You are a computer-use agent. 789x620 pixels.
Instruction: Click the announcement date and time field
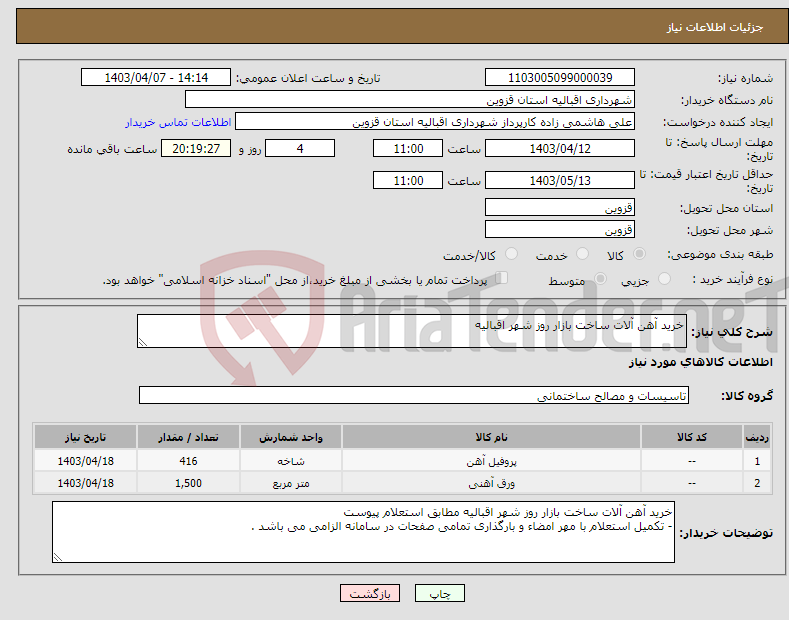156,78
